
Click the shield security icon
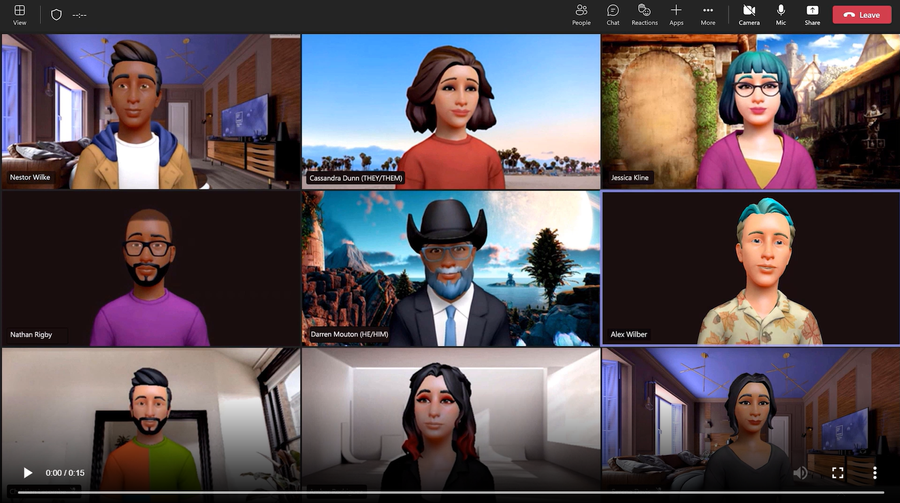click(56, 15)
